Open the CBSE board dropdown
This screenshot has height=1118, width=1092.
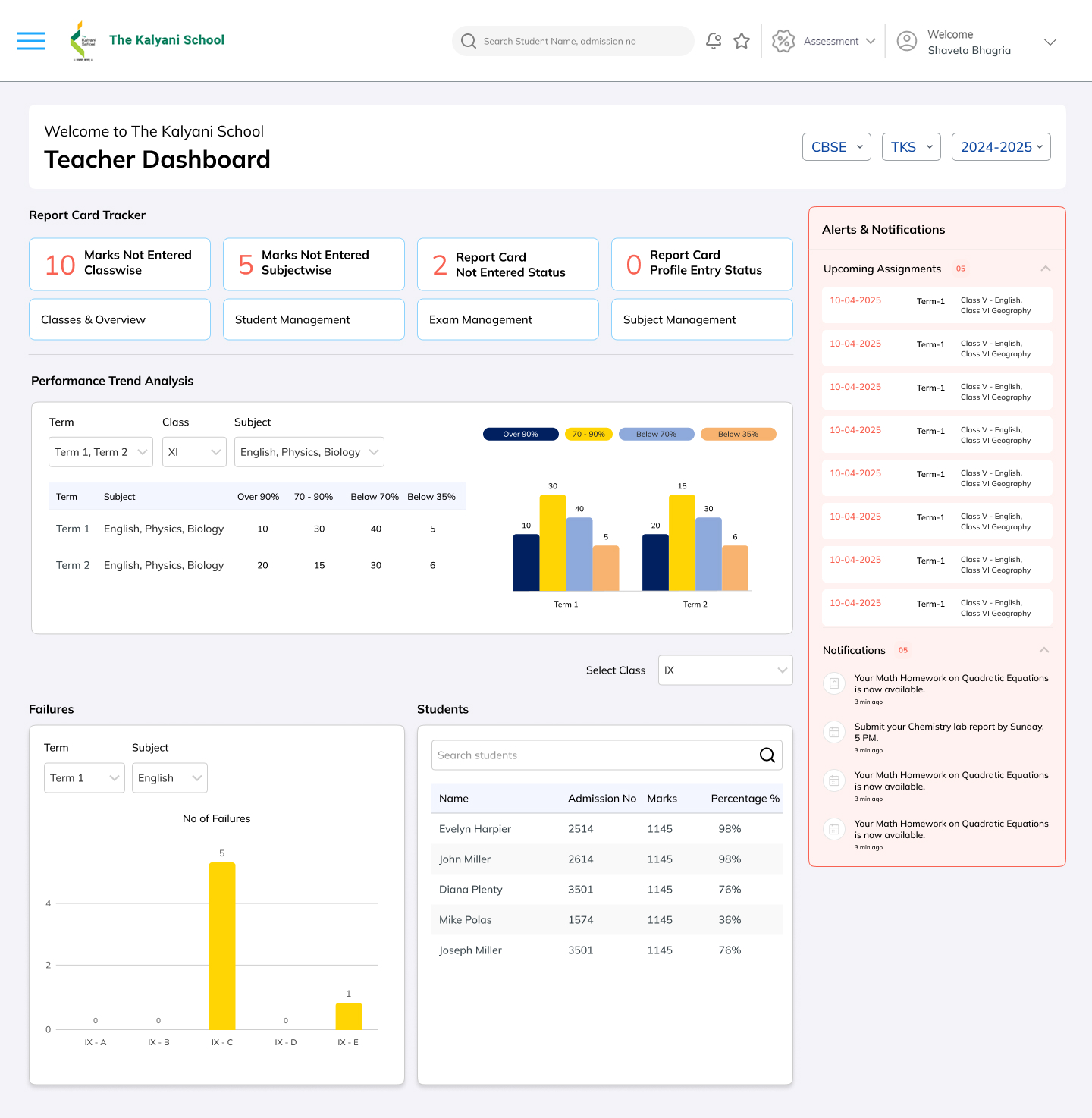point(836,147)
